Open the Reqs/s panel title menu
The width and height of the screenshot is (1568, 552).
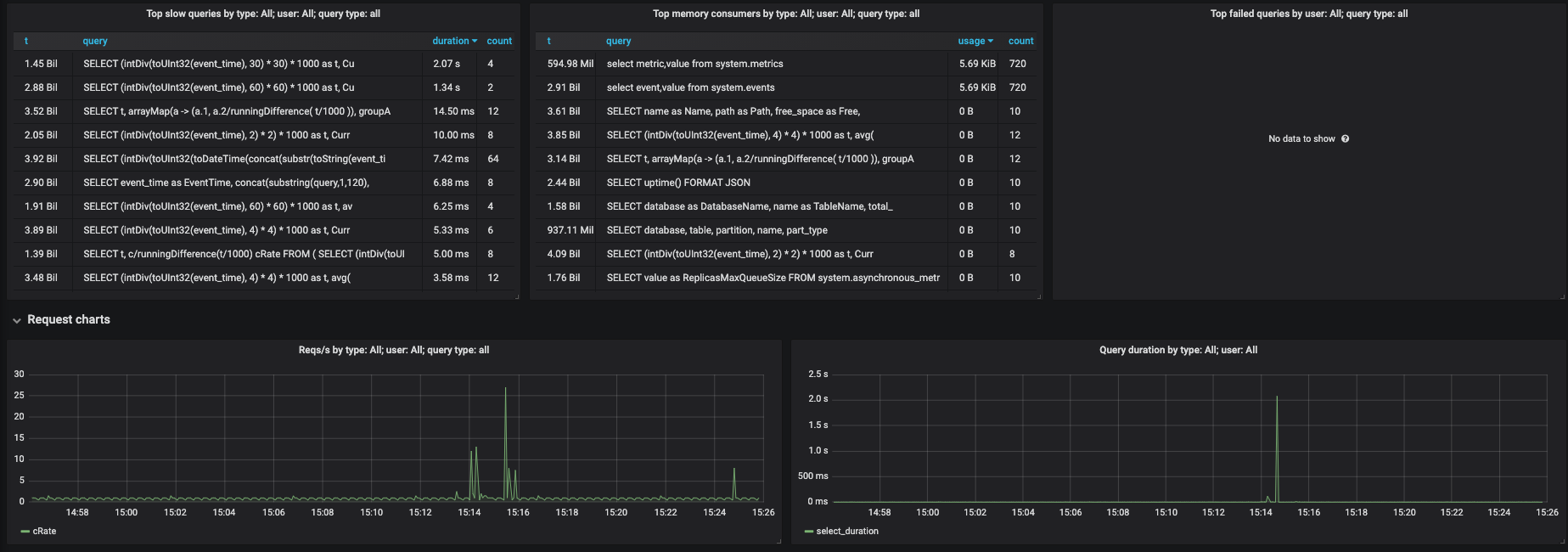(394, 350)
